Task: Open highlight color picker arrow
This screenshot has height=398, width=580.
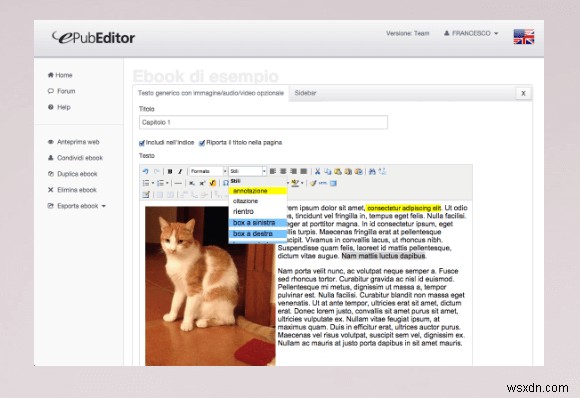Action: coord(302,183)
